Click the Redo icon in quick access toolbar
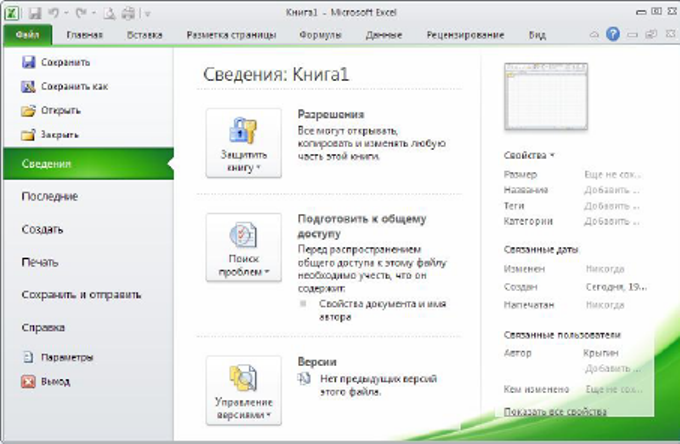Viewport: 680px width, 444px height. click(x=81, y=13)
